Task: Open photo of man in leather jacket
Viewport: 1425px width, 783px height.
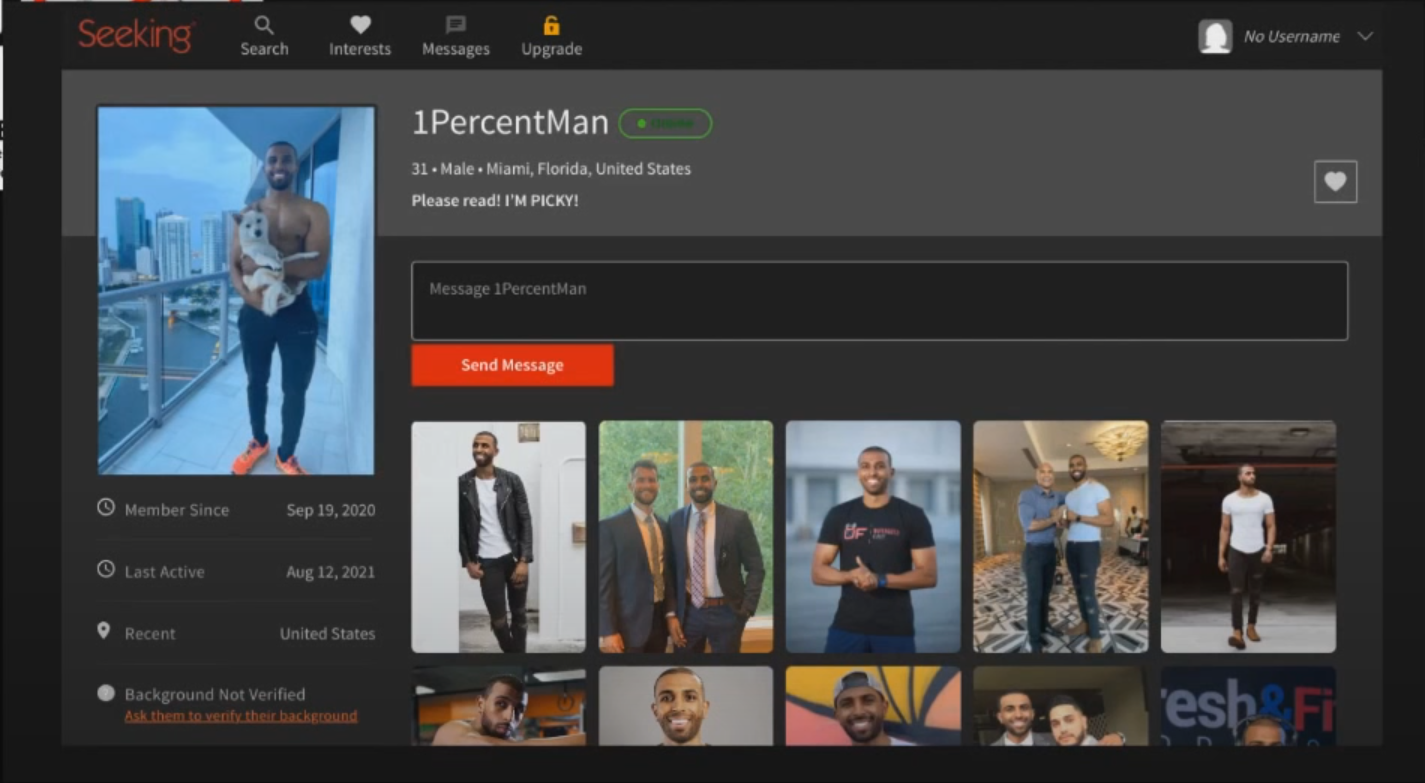Action: tap(498, 537)
